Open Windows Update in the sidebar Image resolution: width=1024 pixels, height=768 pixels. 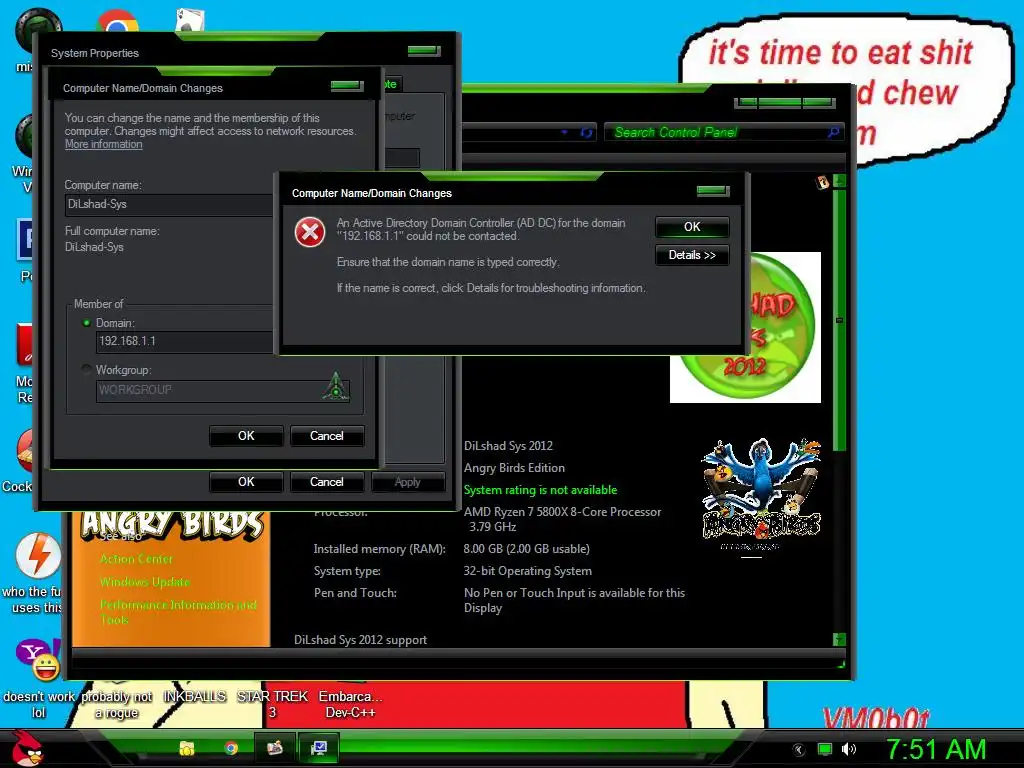tap(145, 582)
